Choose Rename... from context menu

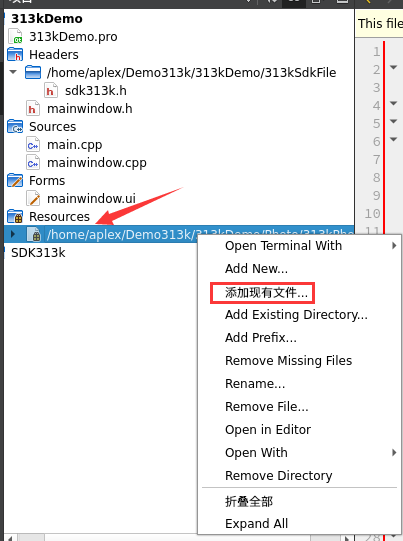point(299,384)
